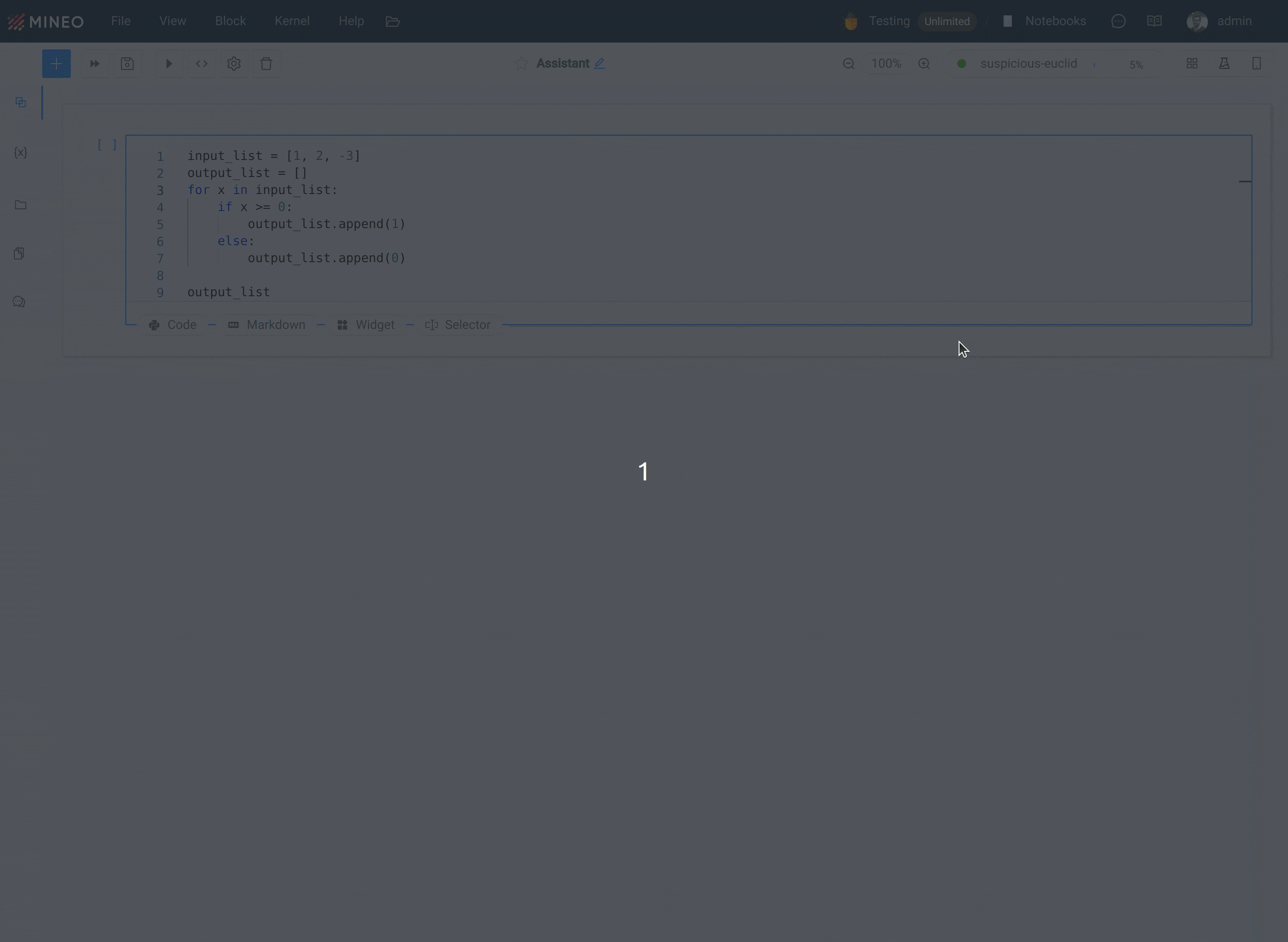Screen dimensions: 1288x942
Task: Click the cell execution counter brackets
Action: pos(107,145)
